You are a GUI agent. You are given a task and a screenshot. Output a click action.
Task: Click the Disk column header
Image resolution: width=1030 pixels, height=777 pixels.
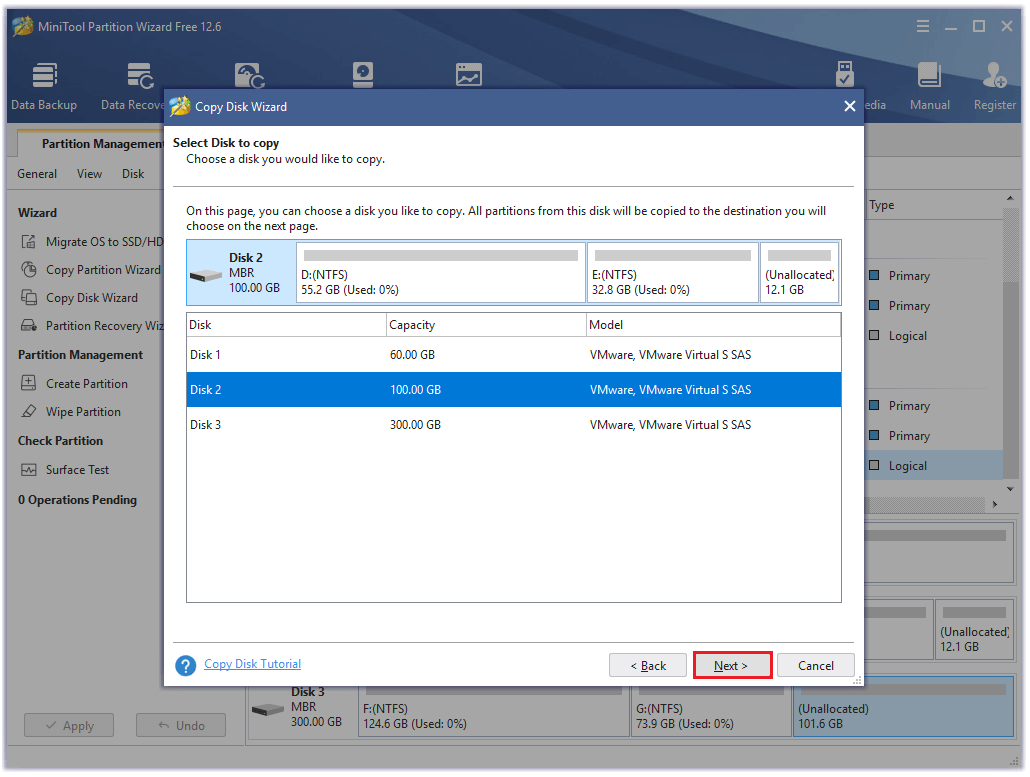(286, 324)
